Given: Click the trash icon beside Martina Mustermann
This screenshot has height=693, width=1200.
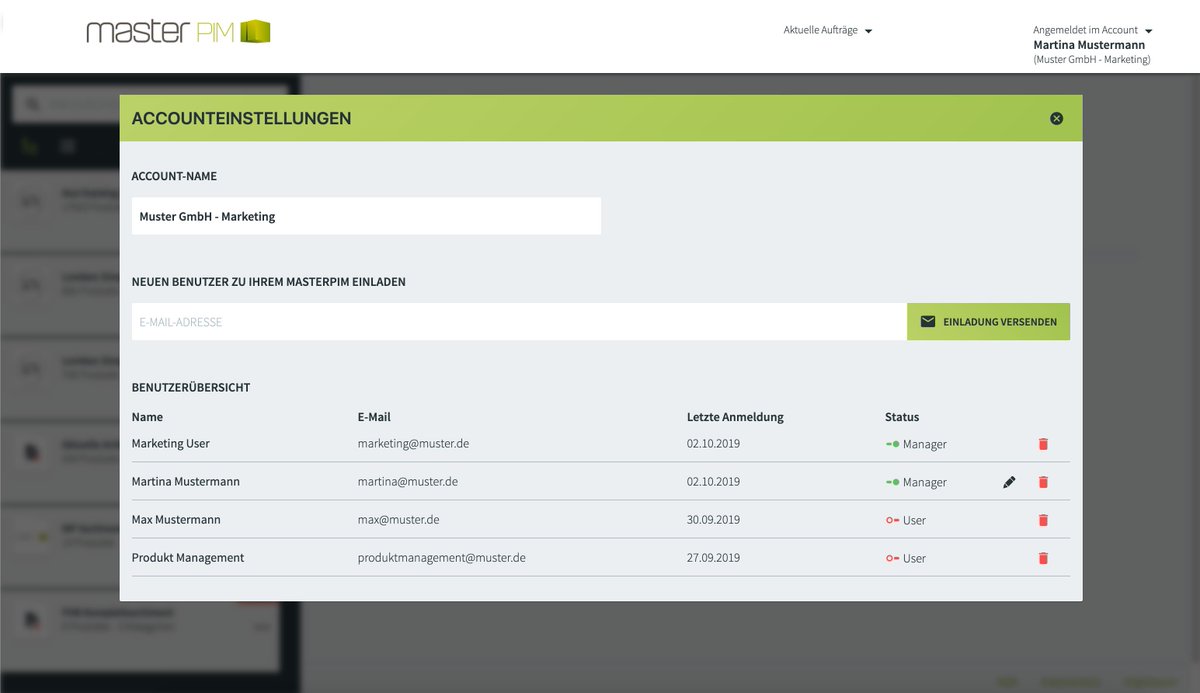Looking at the screenshot, I should pos(1043,481).
